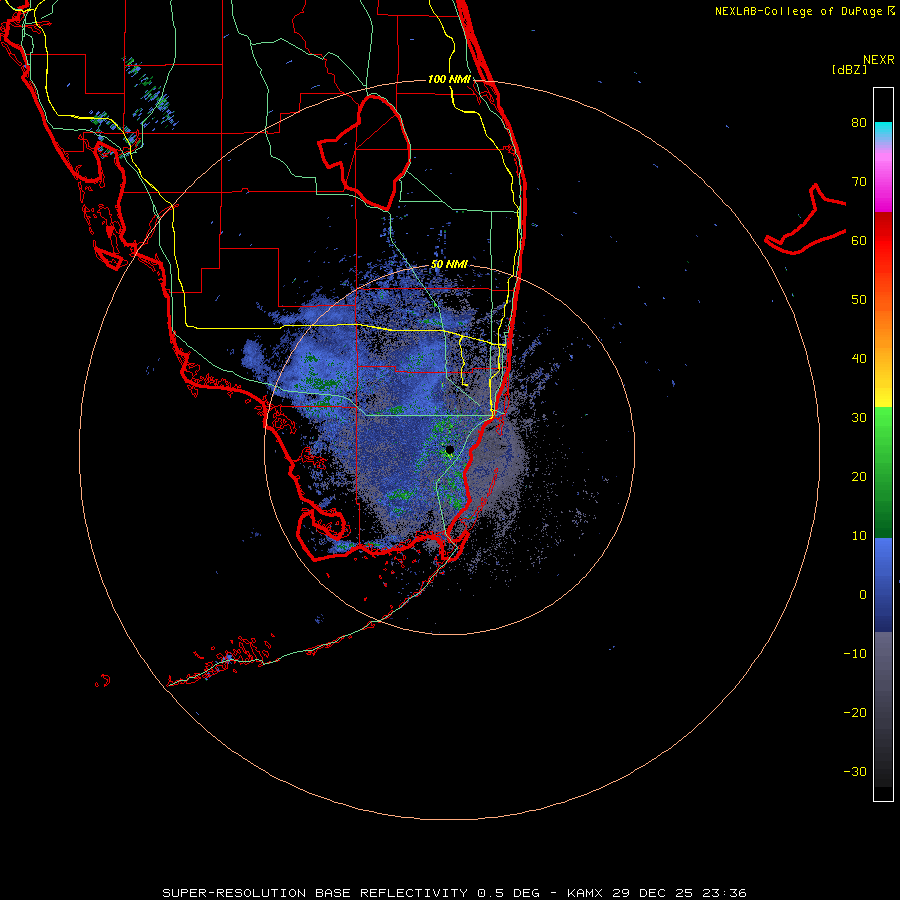
Task: Click the 100 NMI range ring label
Action: coord(449,79)
